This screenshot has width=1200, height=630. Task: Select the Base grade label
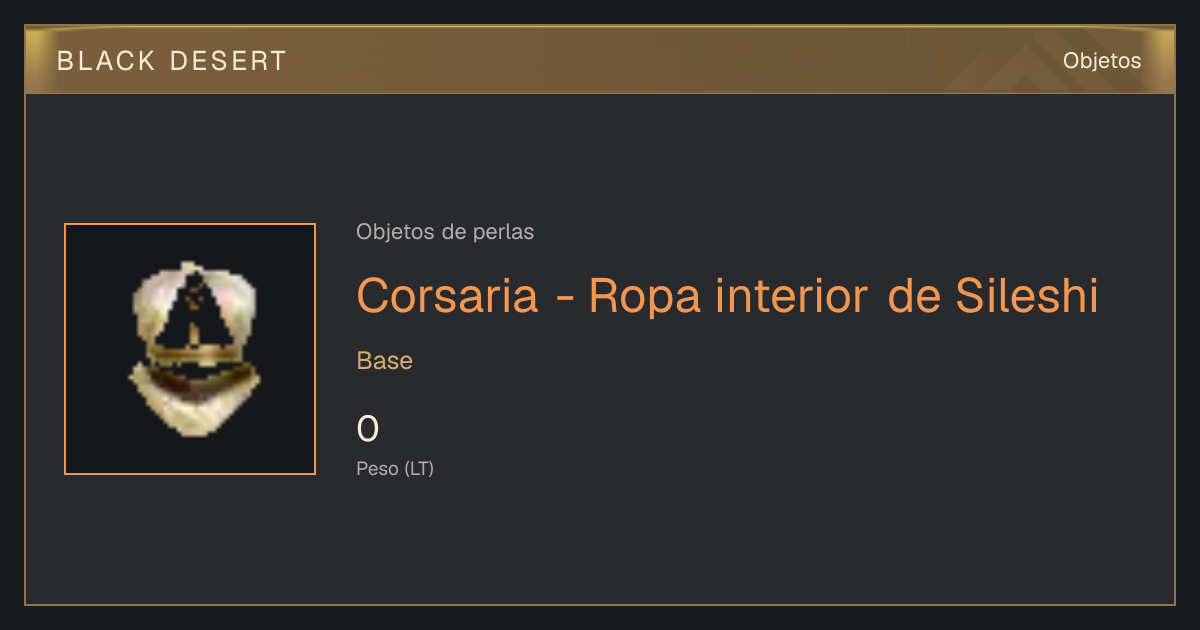385,361
